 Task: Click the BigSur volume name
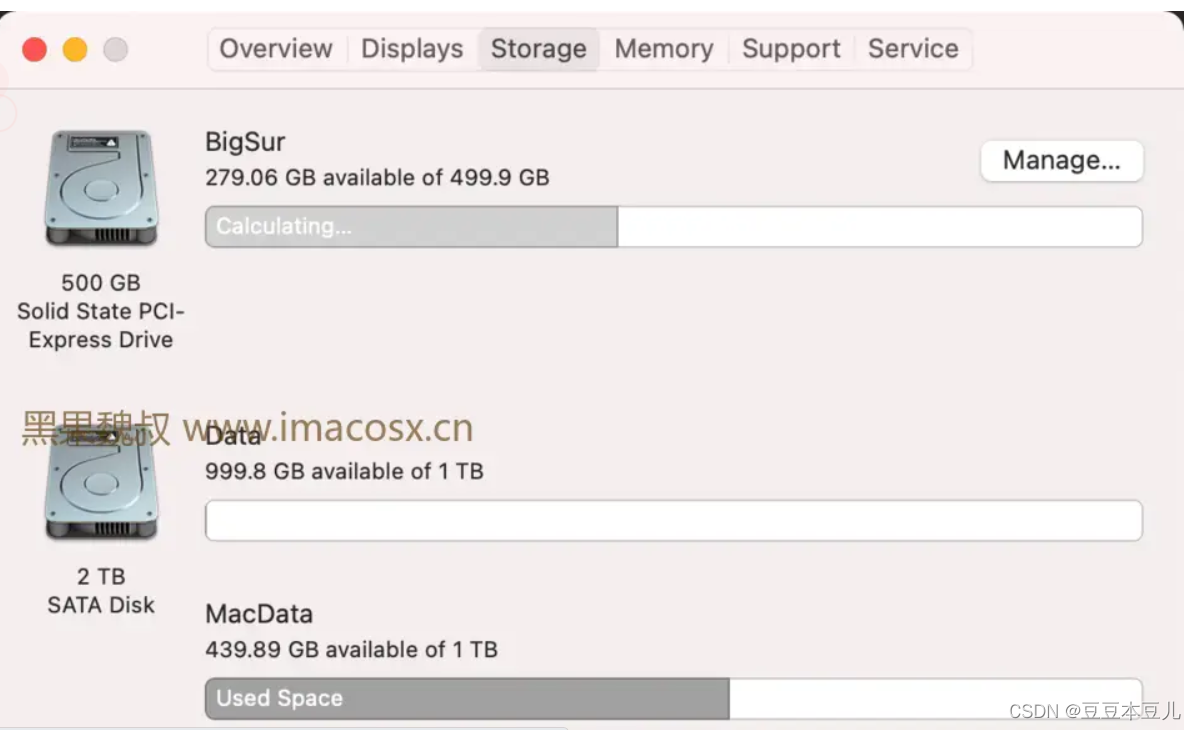[245, 143]
